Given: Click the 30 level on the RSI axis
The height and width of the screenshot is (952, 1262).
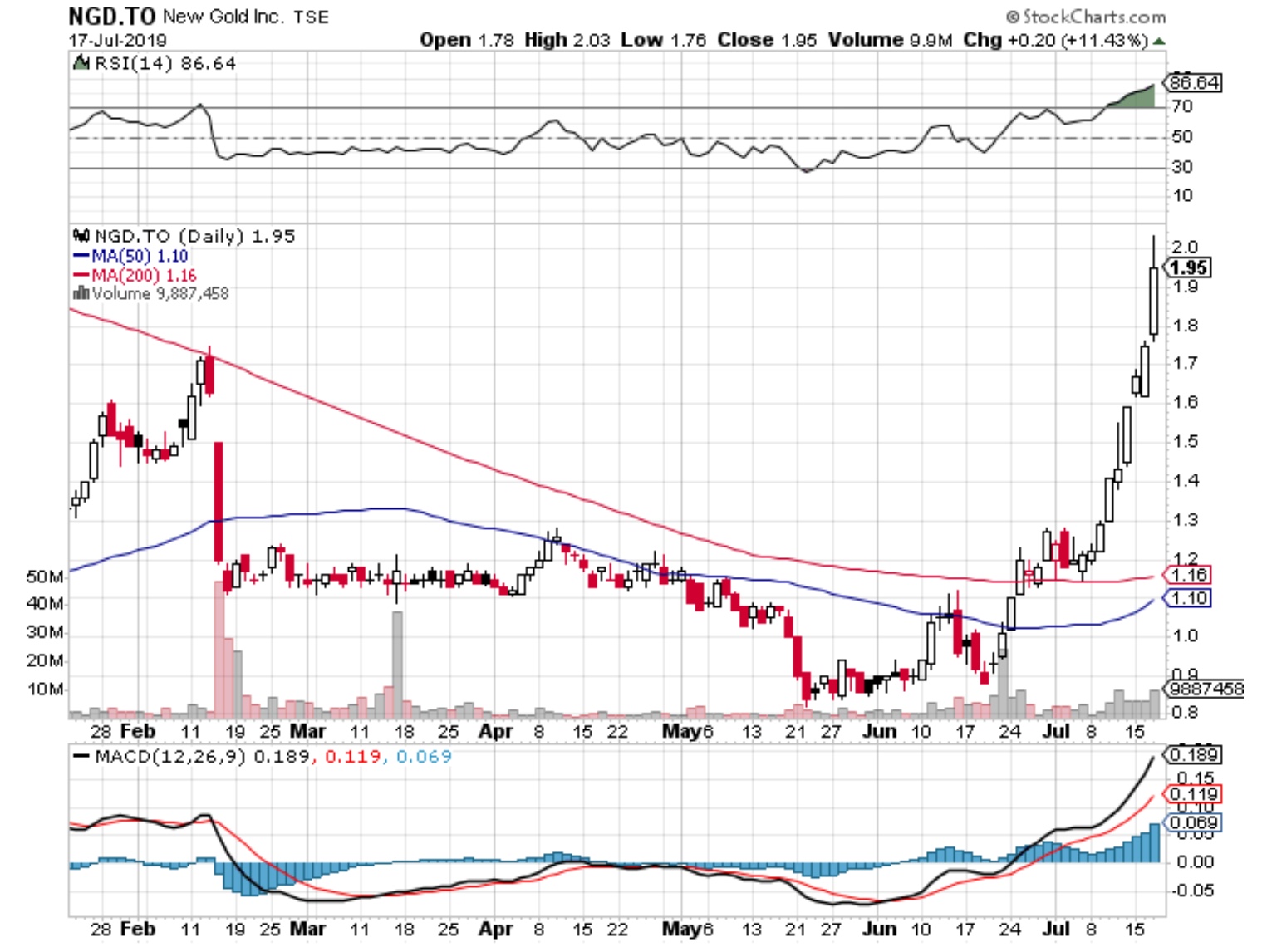Looking at the screenshot, I should click(x=1181, y=167).
